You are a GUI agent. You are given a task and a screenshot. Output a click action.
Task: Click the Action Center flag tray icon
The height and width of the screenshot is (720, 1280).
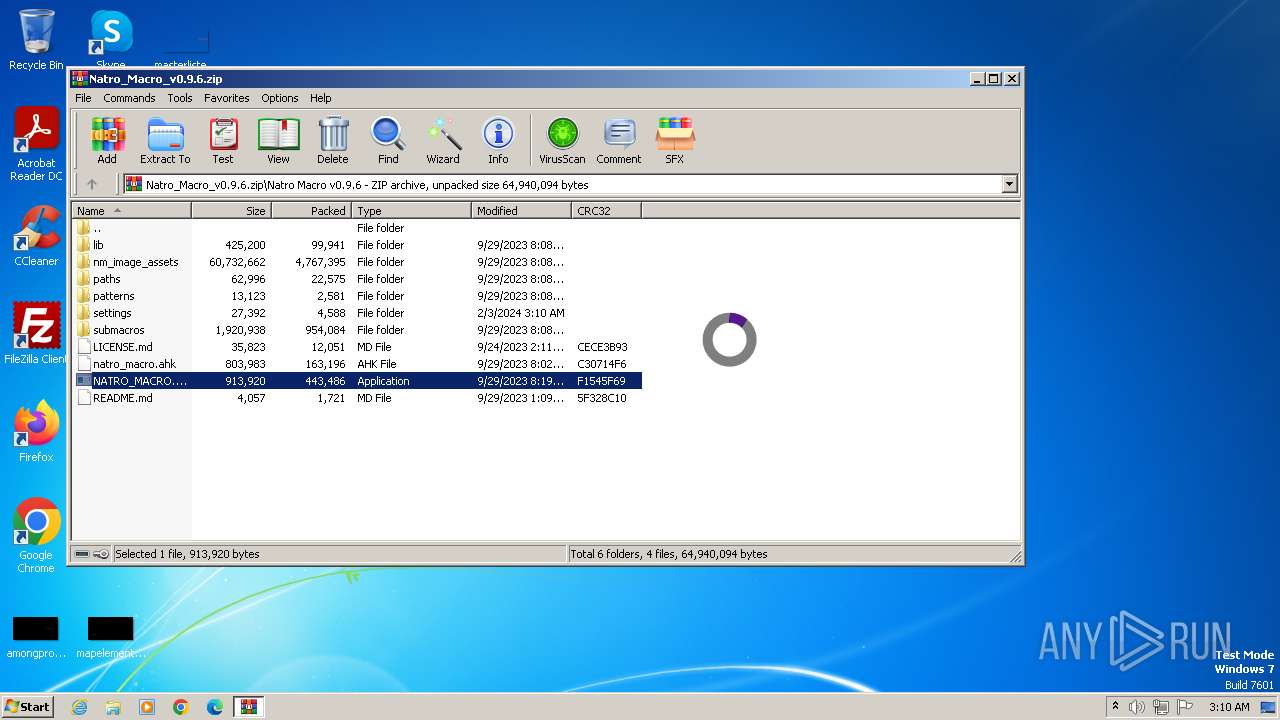click(1185, 707)
